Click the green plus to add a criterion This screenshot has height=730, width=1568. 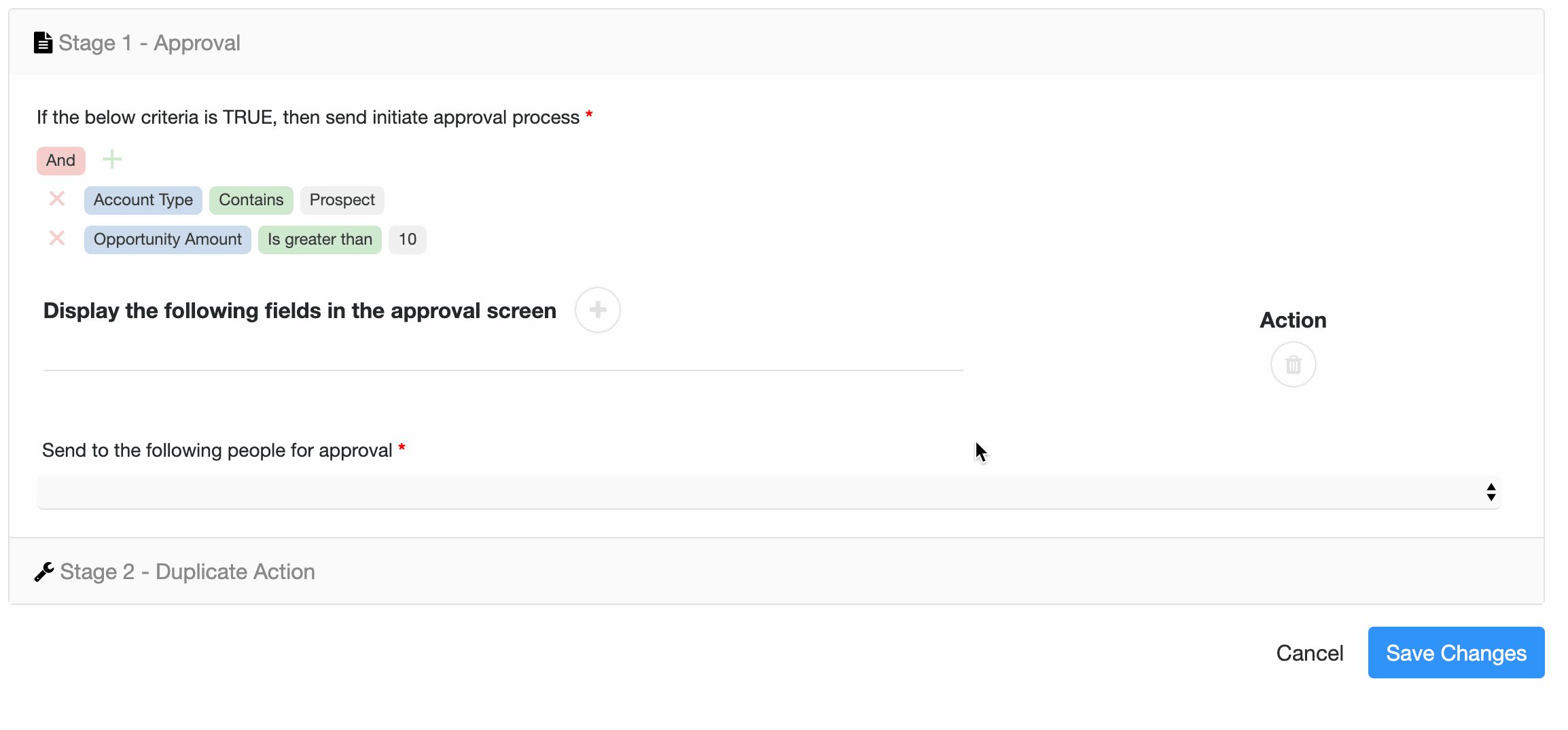(112, 159)
